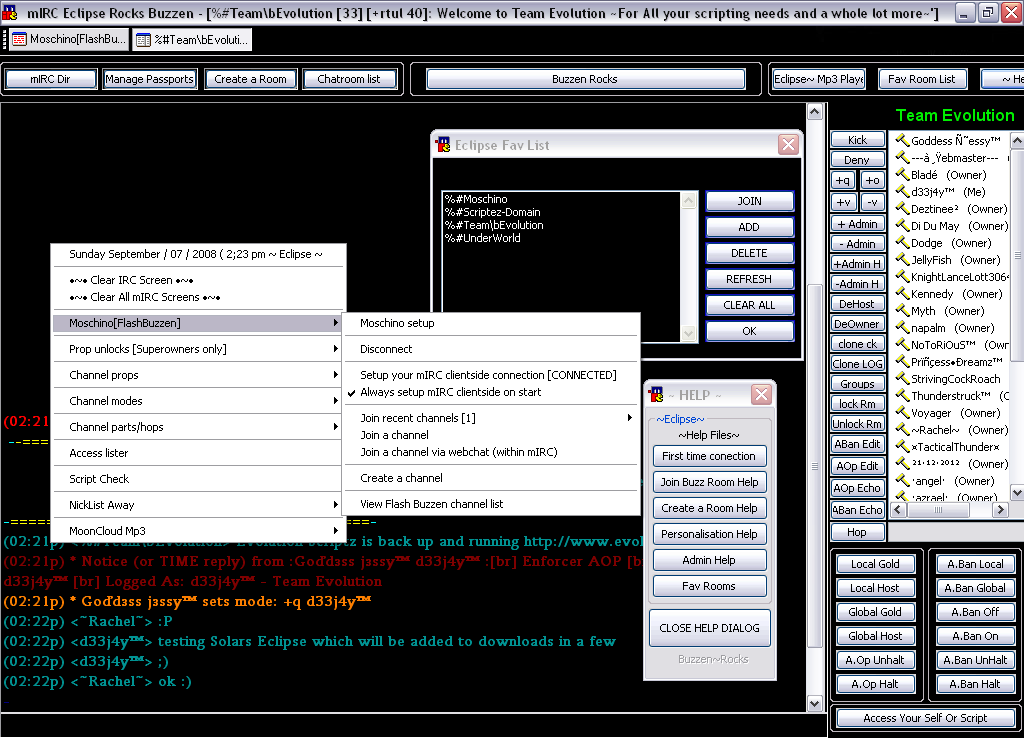Click gavel icon beside Thunderstruck
Screen dimensions: 1024x738
(902, 395)
